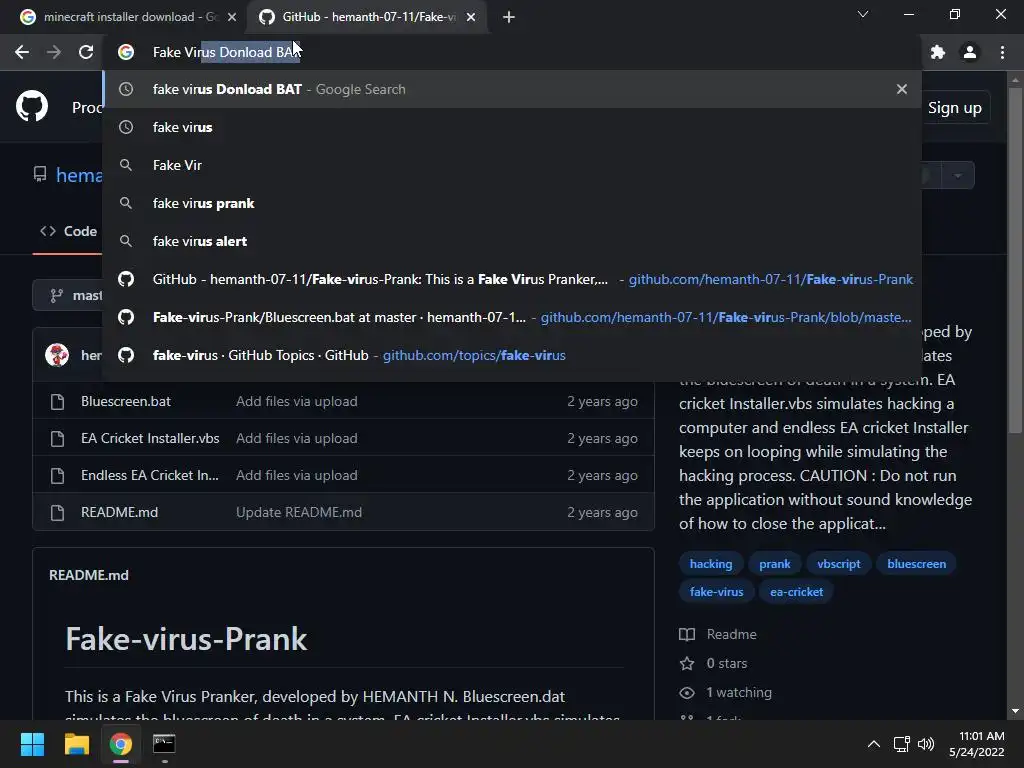
Task: Open the EA Cricket Installer.vbs file
Action: [150, 438]
